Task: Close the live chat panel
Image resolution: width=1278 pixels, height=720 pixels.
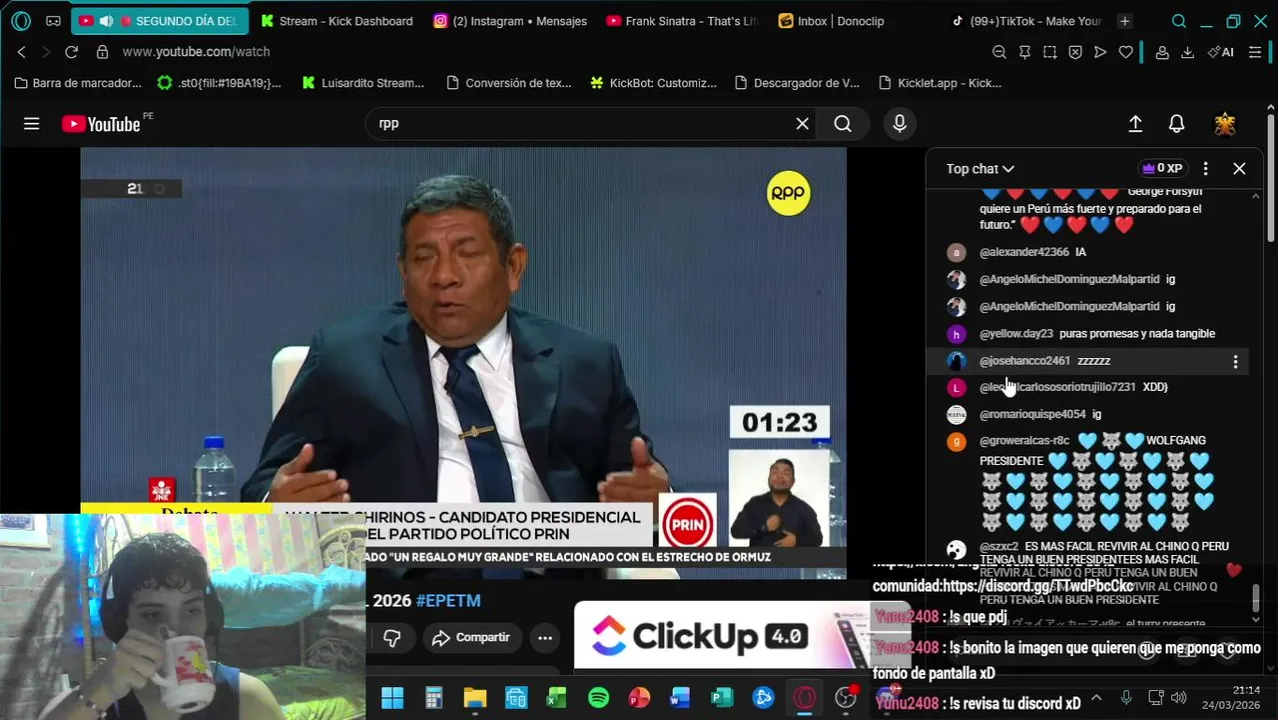Action: point(1239,168)
